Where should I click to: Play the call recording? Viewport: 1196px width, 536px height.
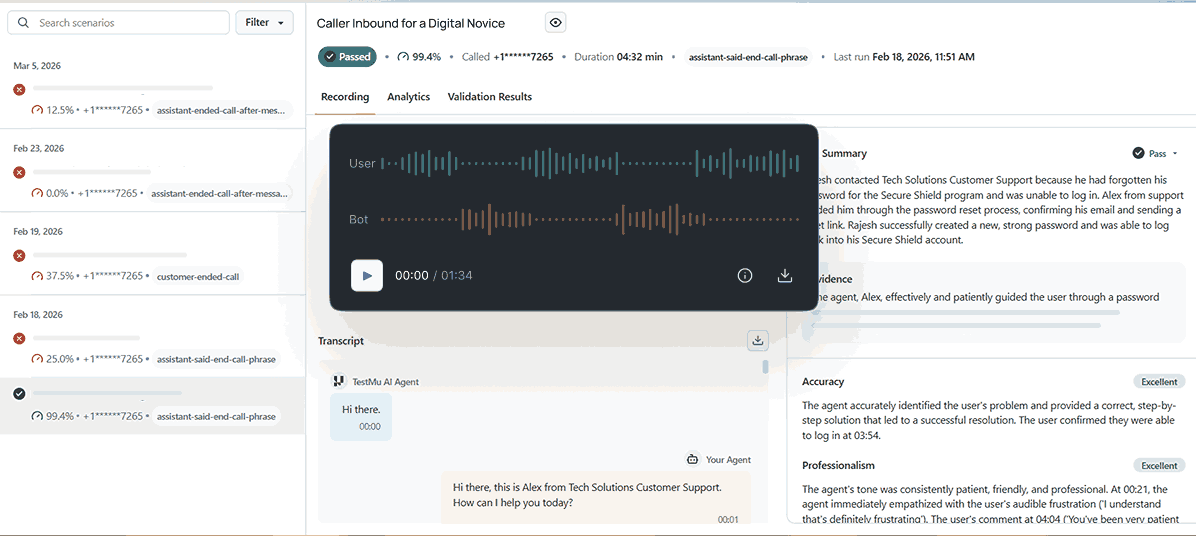[x=367, y=275]
